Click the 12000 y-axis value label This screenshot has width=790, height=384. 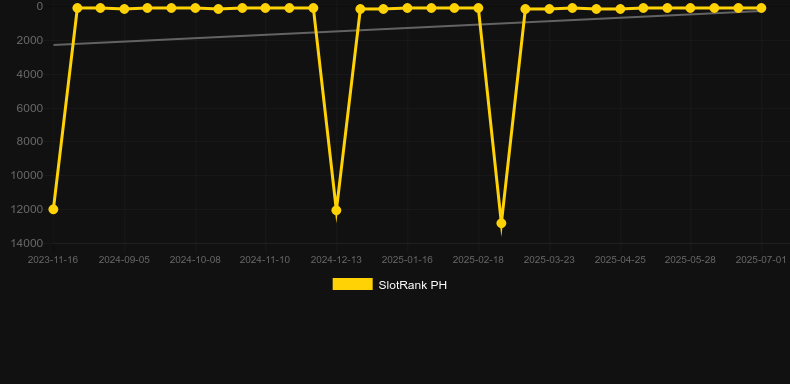point(27,209)
